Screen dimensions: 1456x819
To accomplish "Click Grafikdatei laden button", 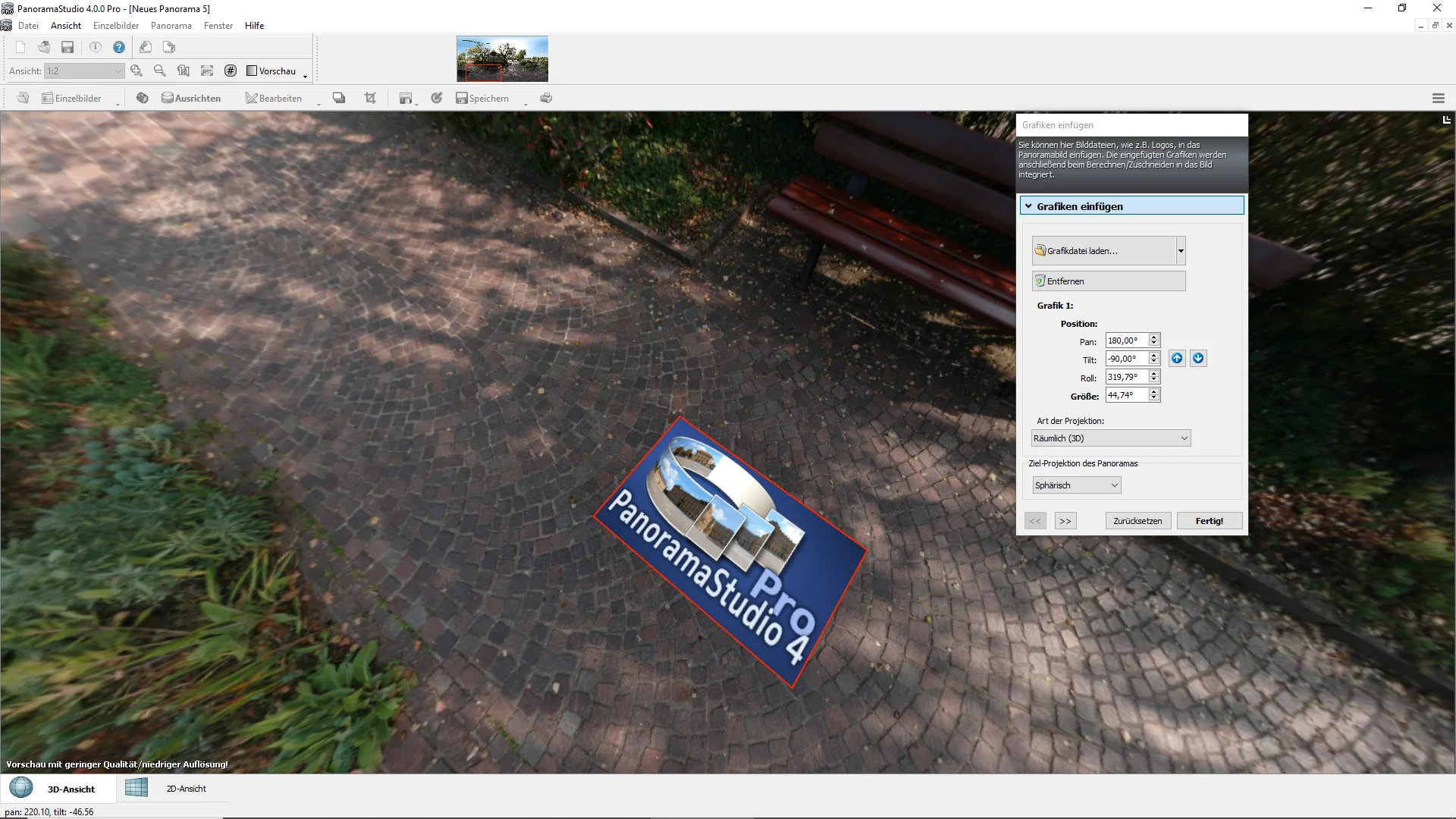I will [1104, 251].
